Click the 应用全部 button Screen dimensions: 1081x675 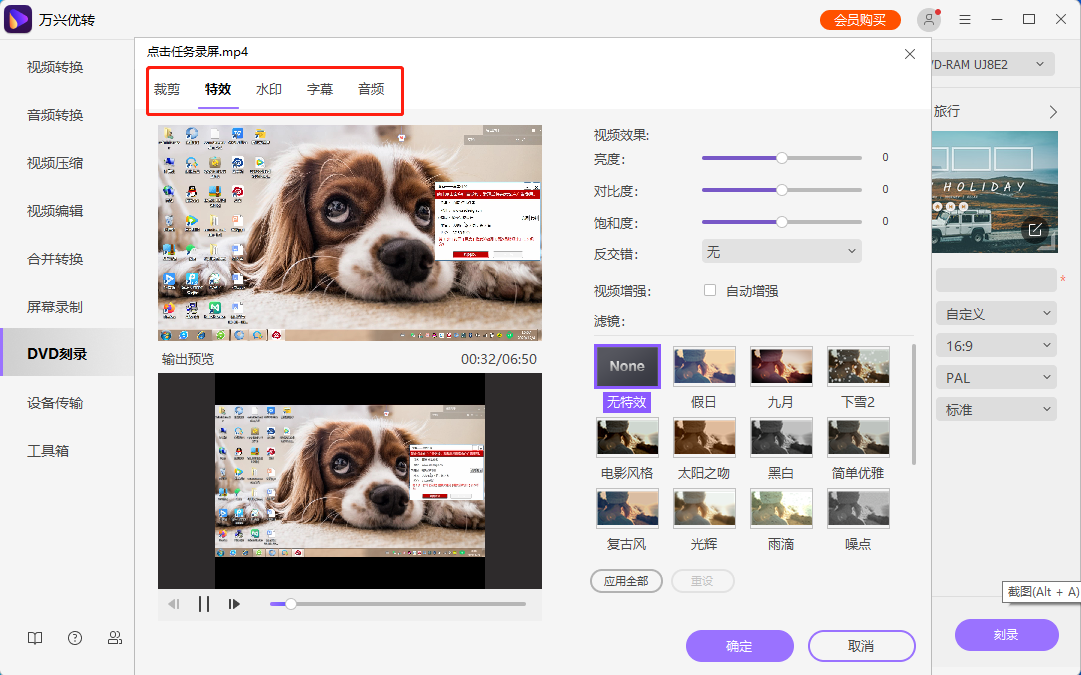point(626,581)
